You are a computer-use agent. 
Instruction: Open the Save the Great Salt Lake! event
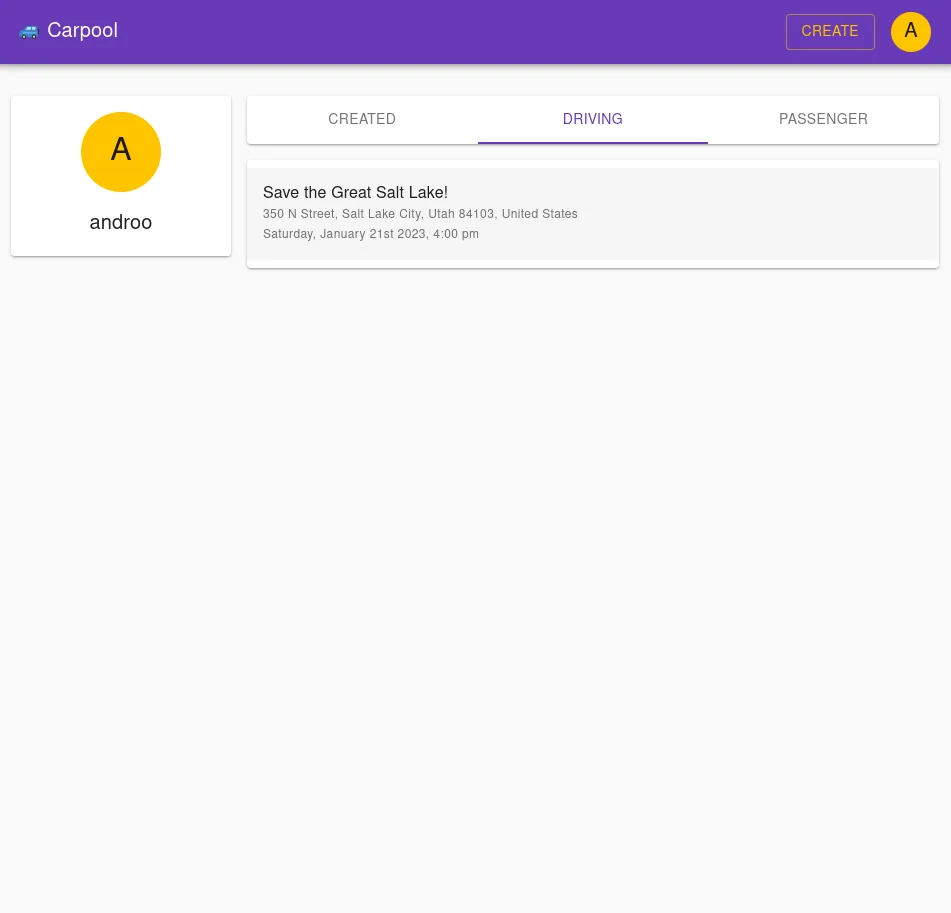point(593,214)
